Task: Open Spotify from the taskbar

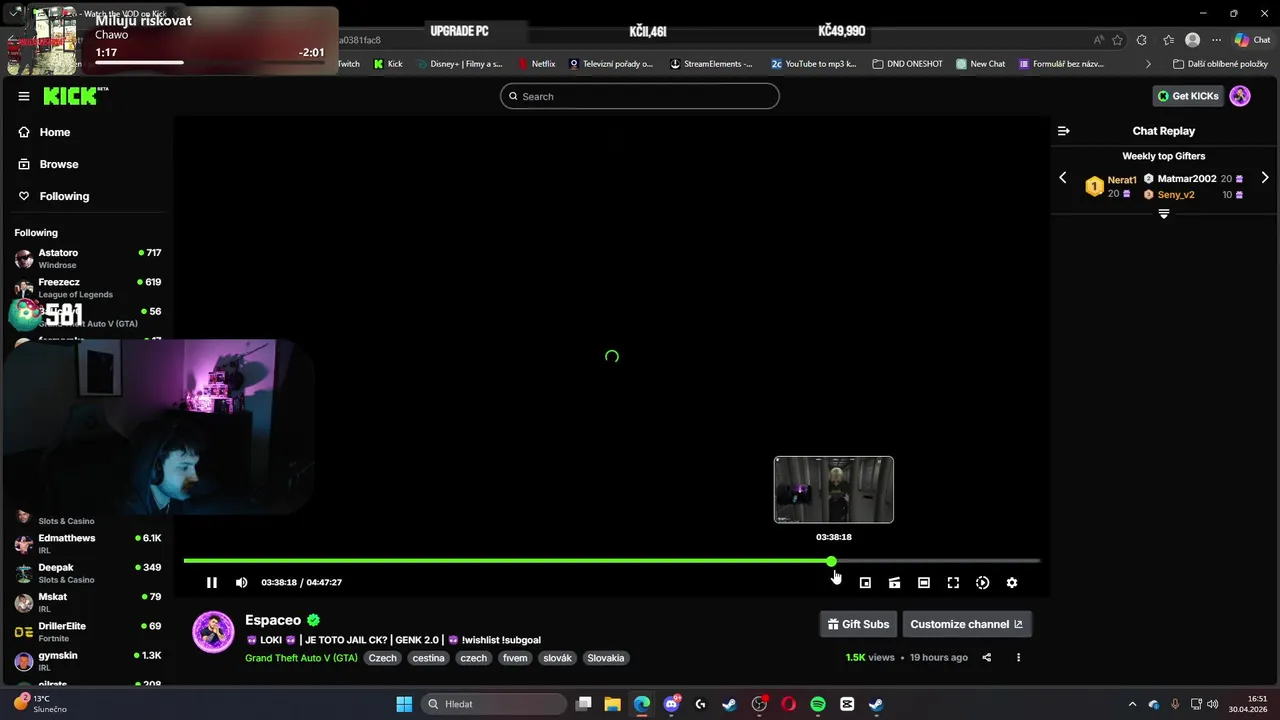Action: (x=818, y=704)
